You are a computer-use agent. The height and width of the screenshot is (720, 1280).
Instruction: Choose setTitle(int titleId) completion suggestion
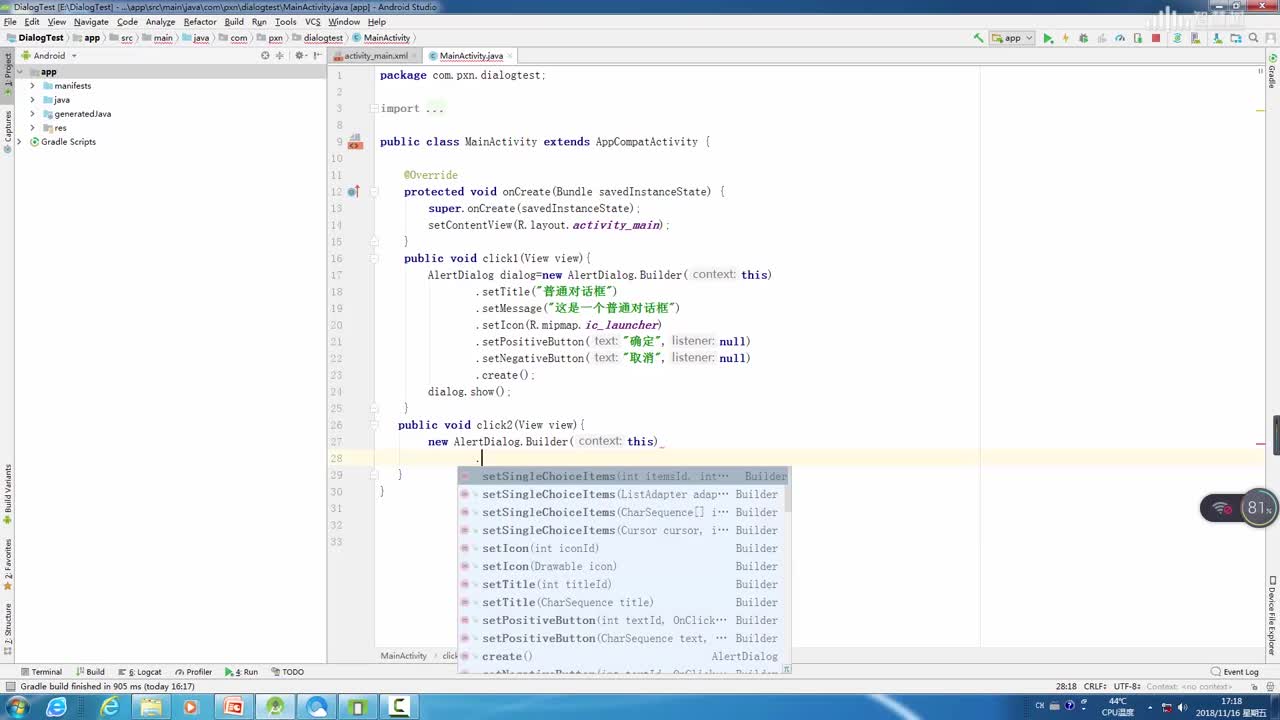(622, 584)
